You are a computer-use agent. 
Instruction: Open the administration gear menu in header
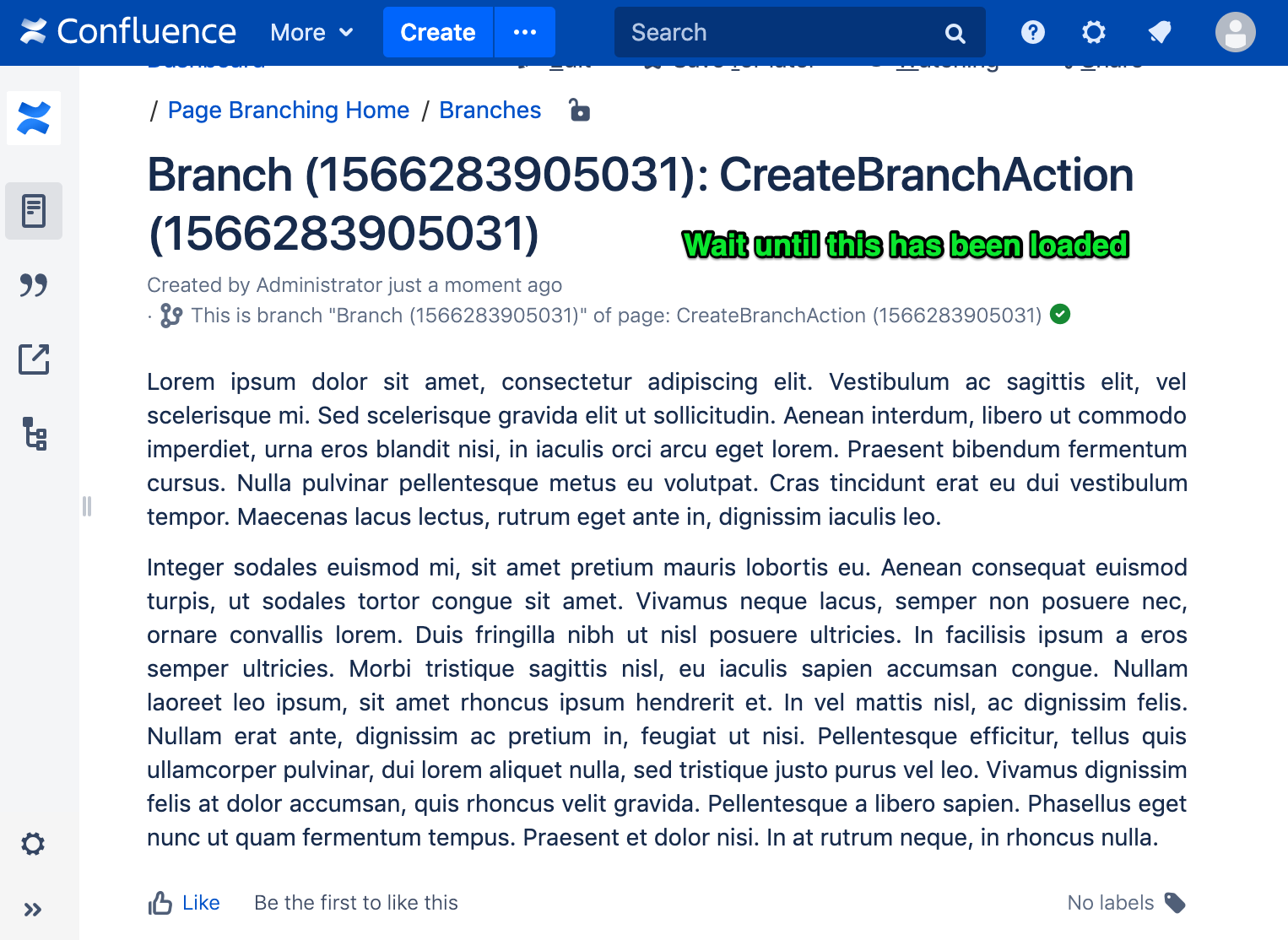click(x=1094, y=32)
